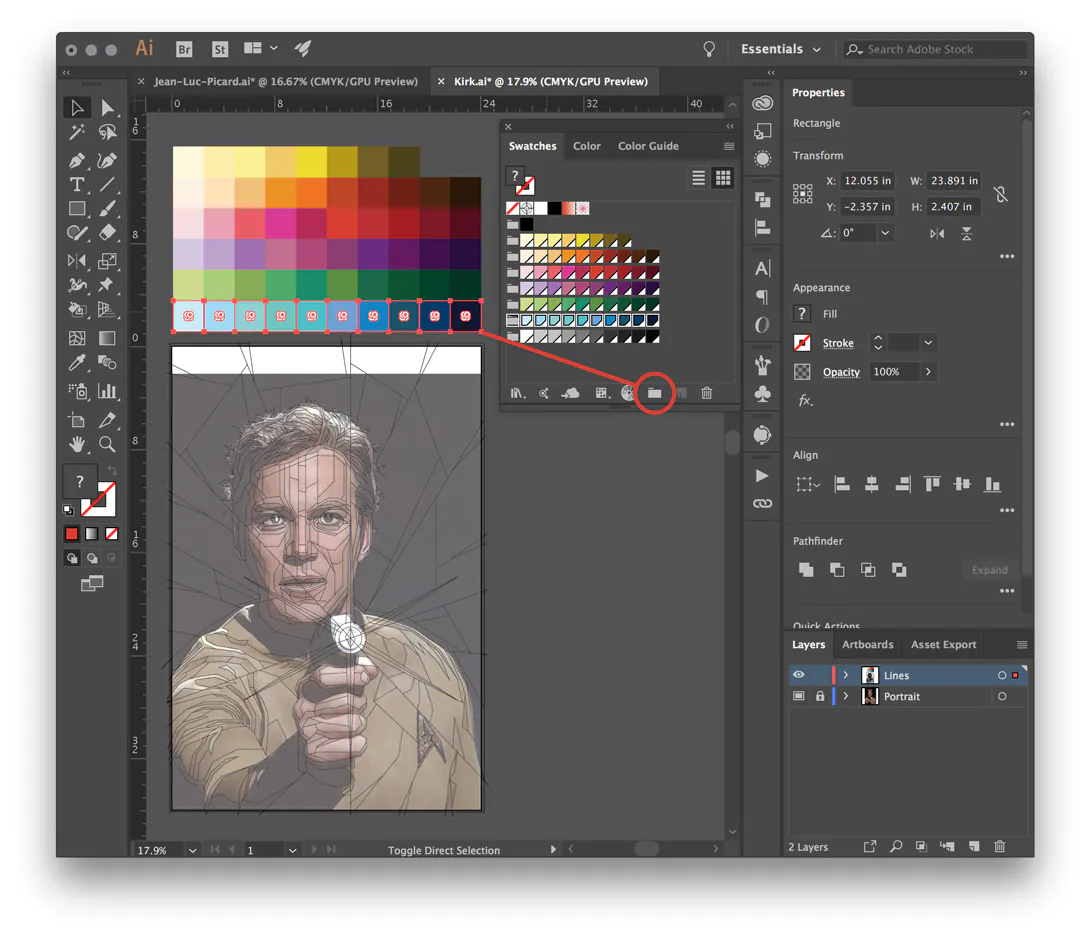Open the Arrange Documents dropdown
This screenshot has height=937, width=1090.
point(261,48)
